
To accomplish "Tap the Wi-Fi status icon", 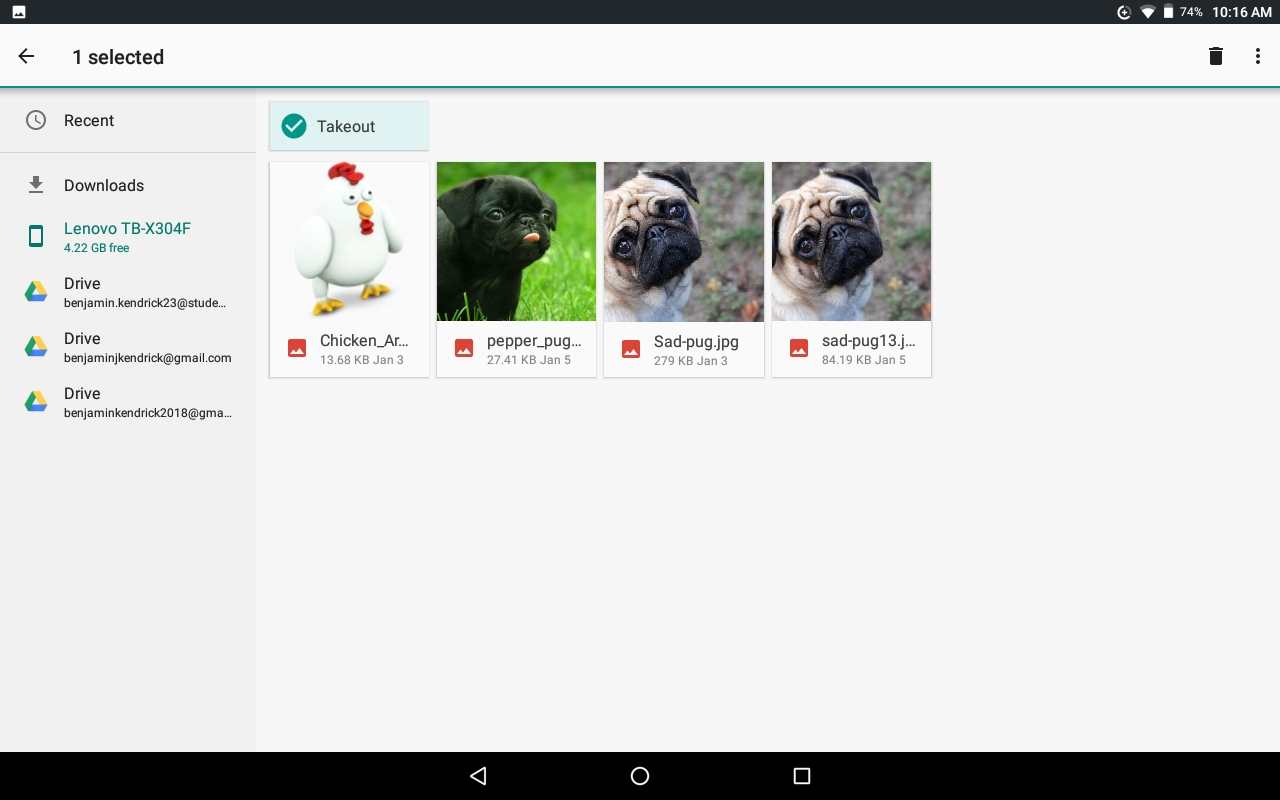I will point(1148,12).
